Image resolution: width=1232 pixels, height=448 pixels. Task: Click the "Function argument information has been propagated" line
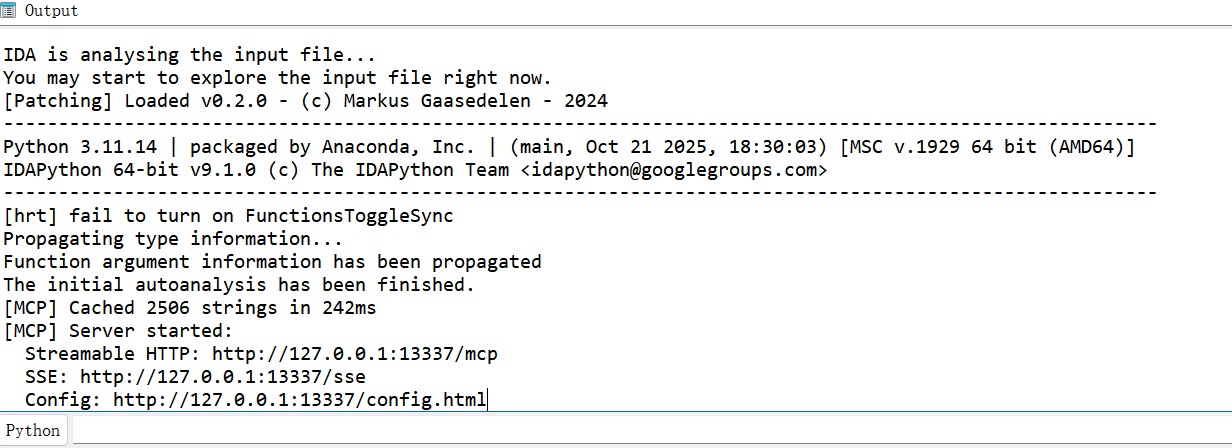point(272,262)
